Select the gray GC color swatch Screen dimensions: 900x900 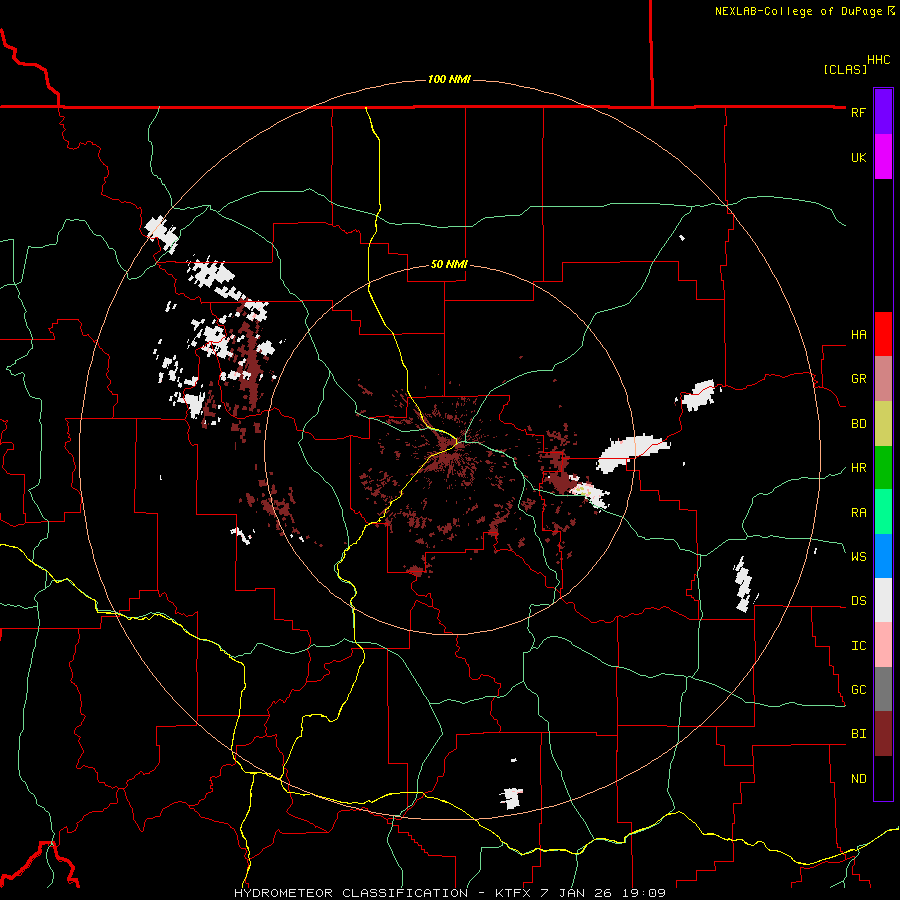click(x=883, y=689)
